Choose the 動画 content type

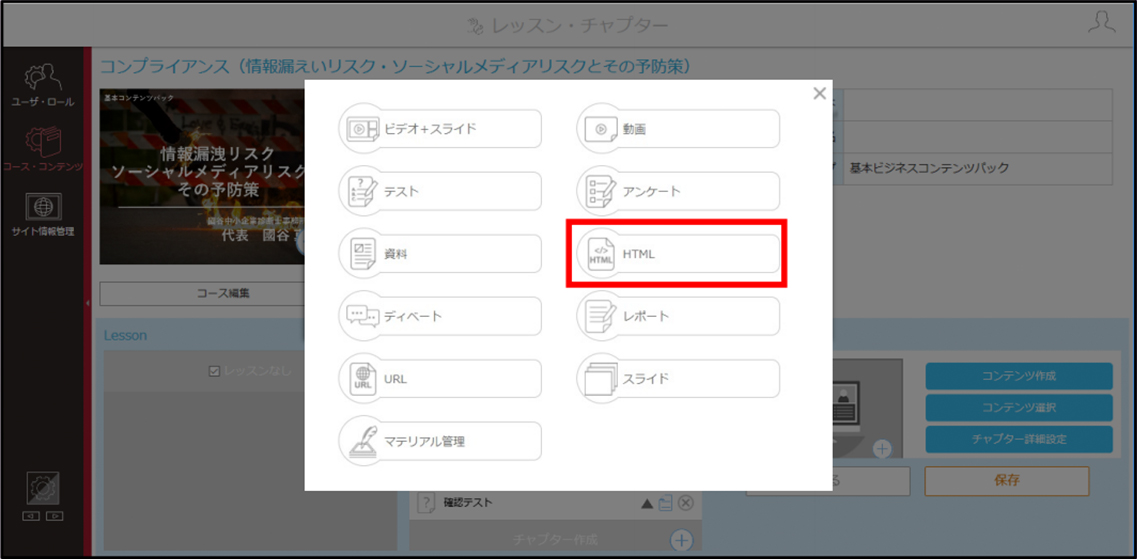click(678, 129)
